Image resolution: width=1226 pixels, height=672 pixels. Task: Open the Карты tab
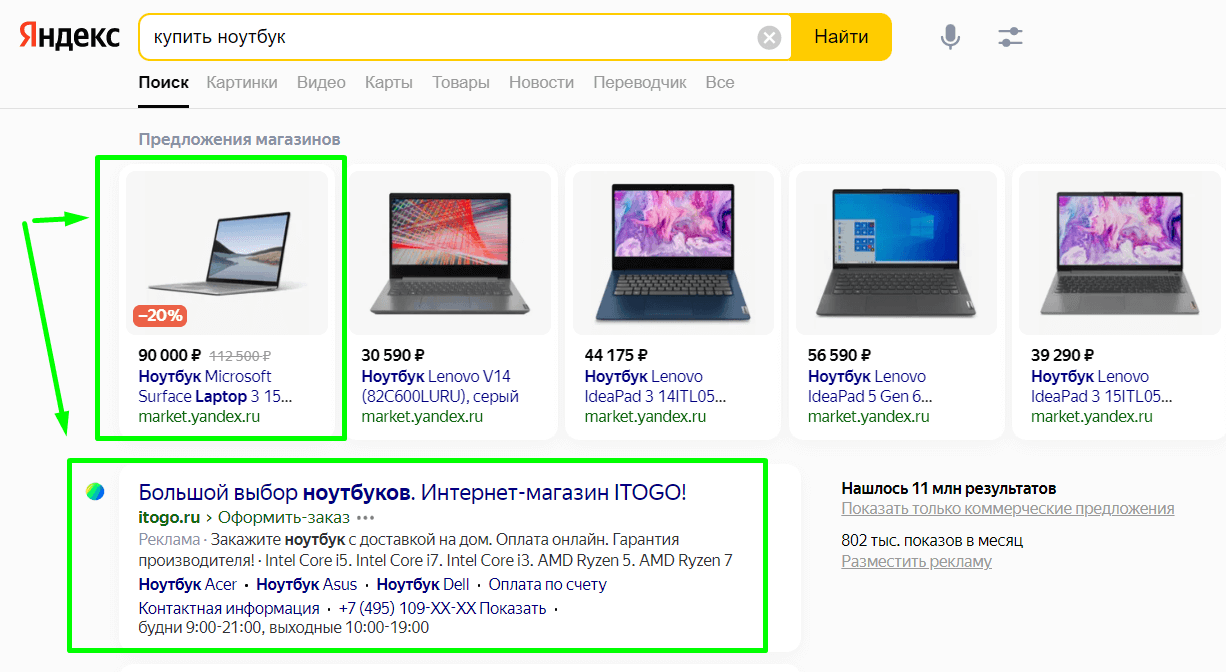pyautogui.click(x=389, y=83)
